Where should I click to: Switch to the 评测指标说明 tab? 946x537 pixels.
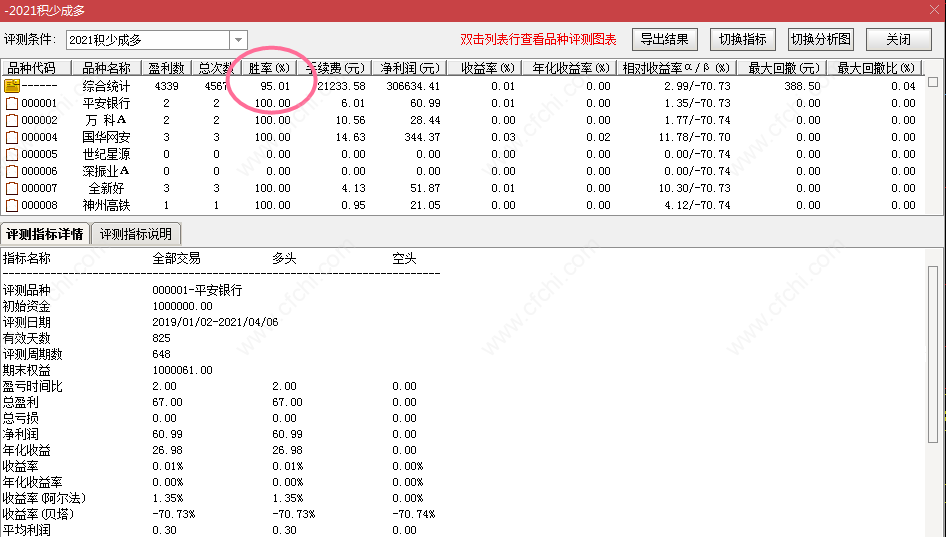pos(136,234)
